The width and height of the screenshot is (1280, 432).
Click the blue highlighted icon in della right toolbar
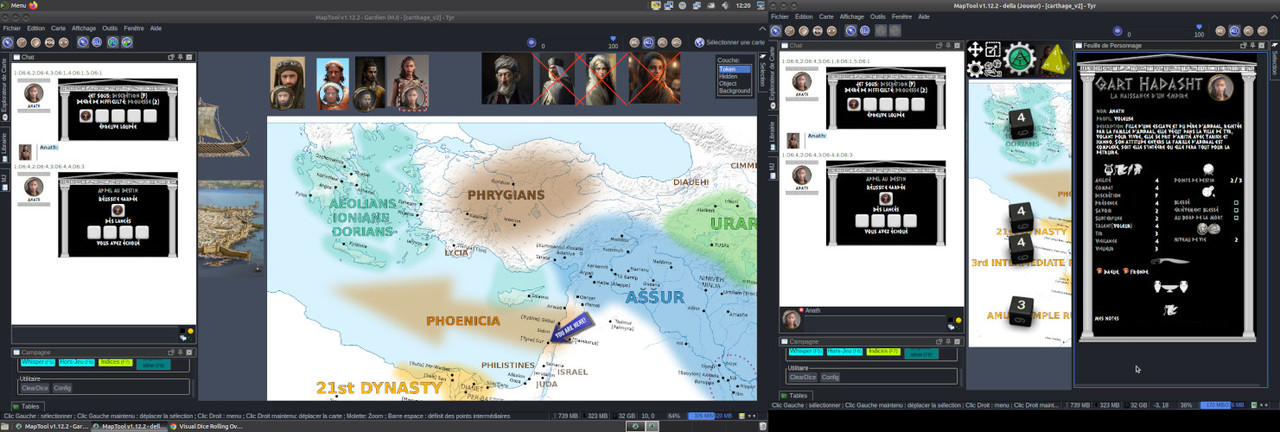1233,31
